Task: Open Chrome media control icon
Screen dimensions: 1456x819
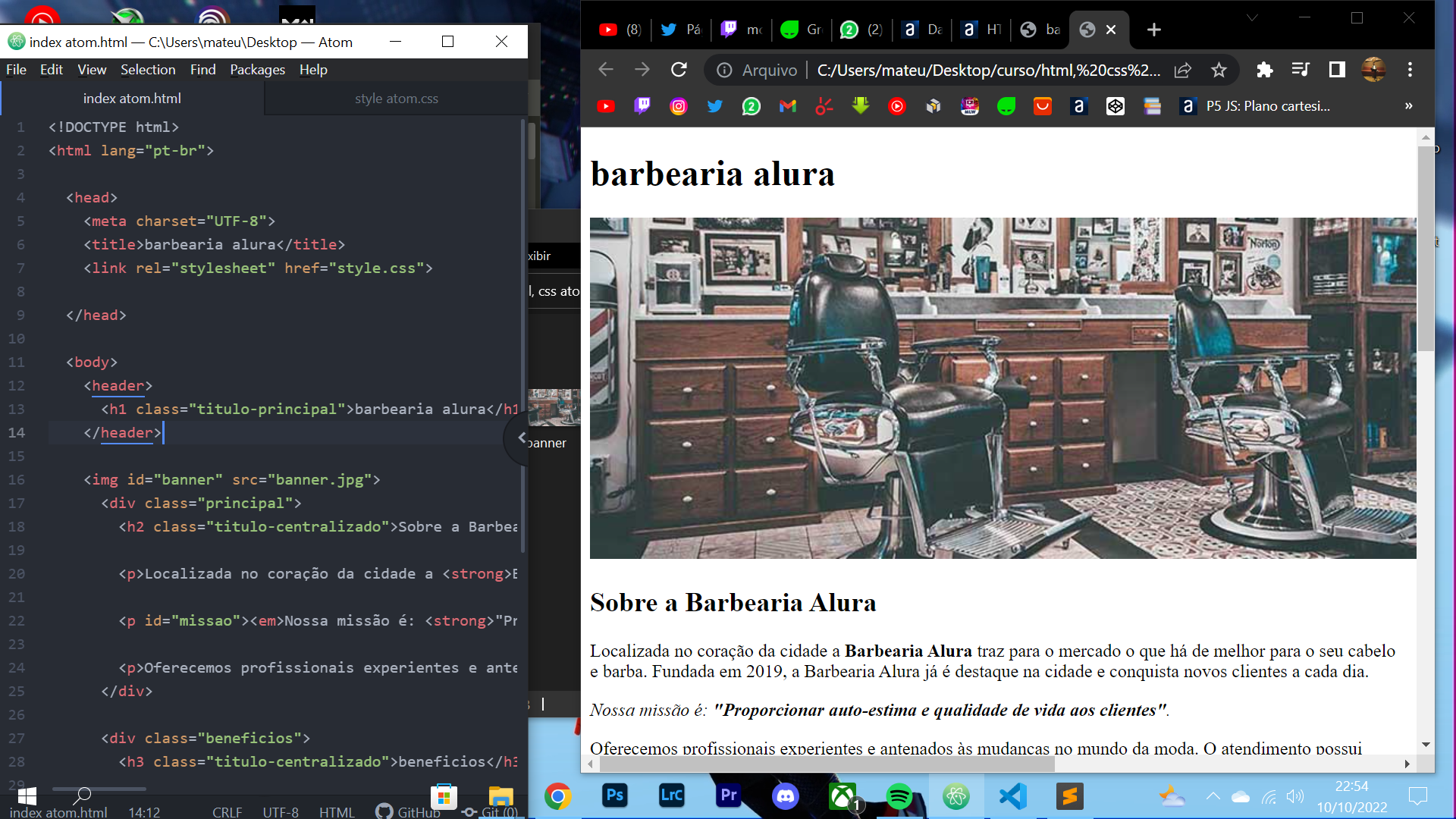Action: click(1301, 70)
